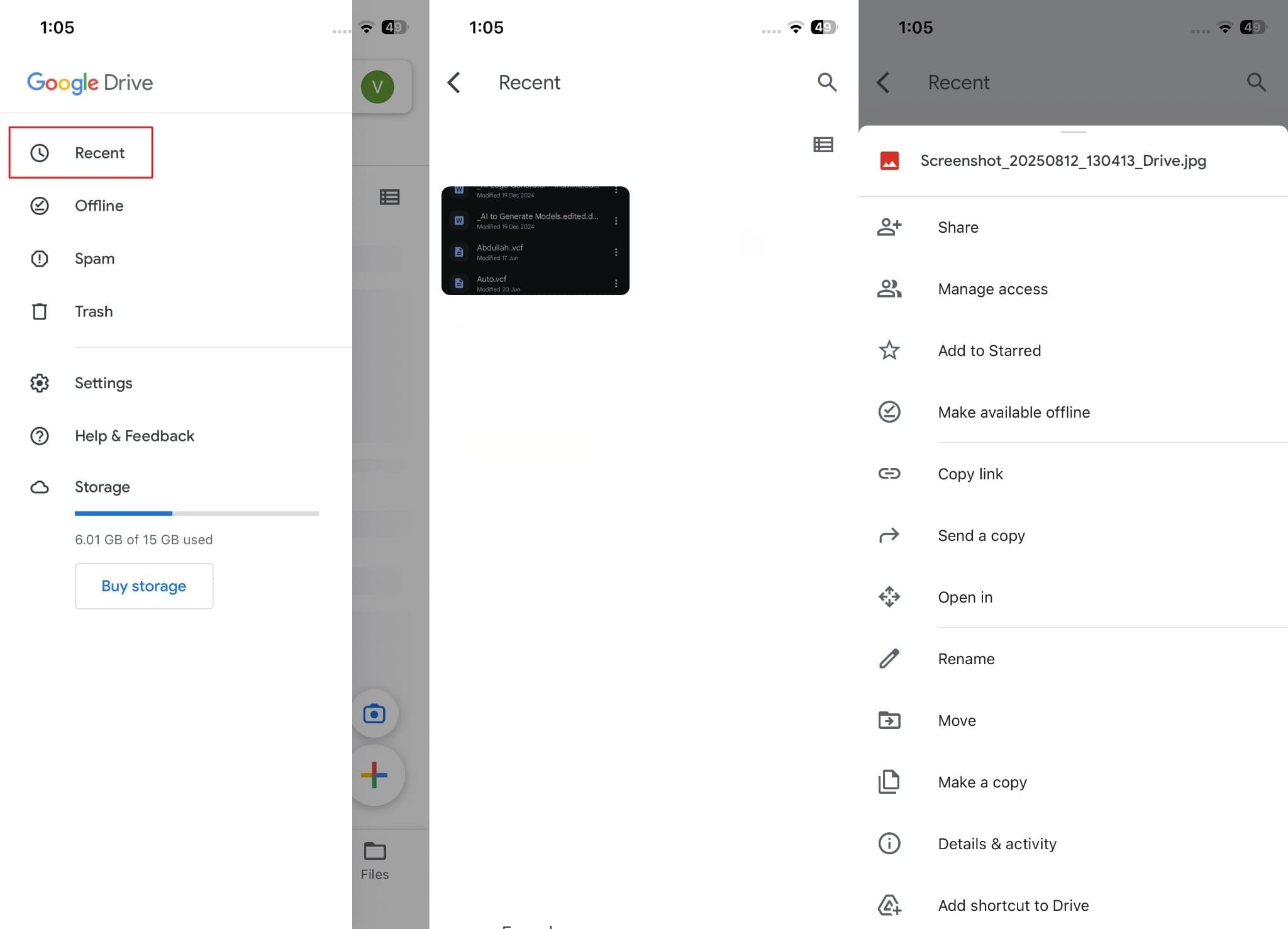The image size is (1288, 929).
Task: Open the Offline menu entry
Action: [99, 206]
